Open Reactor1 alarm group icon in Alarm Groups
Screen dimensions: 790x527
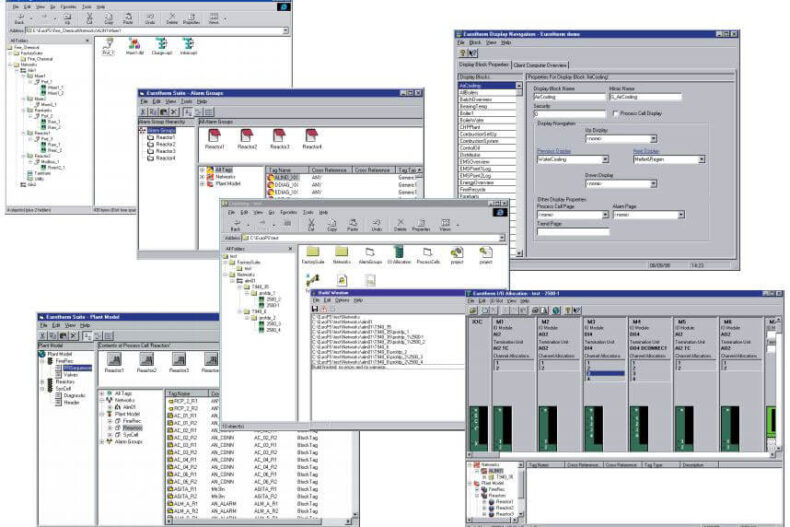coord(214,137)
